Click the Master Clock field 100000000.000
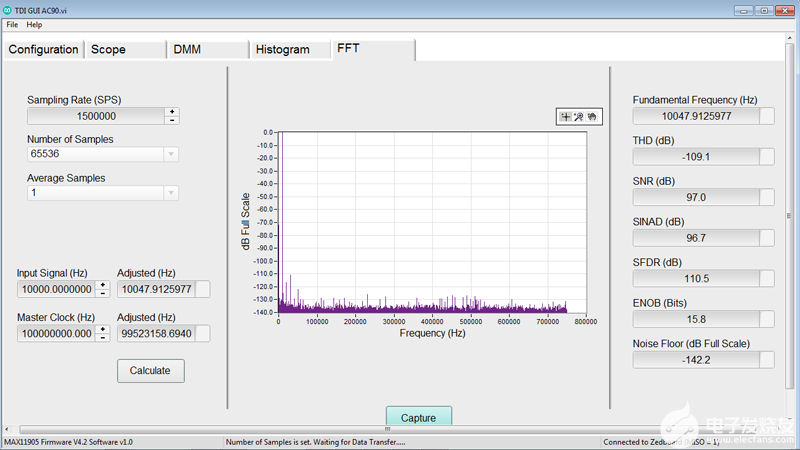The width and height of the screenshot is (800, 450). click(56, 334)
